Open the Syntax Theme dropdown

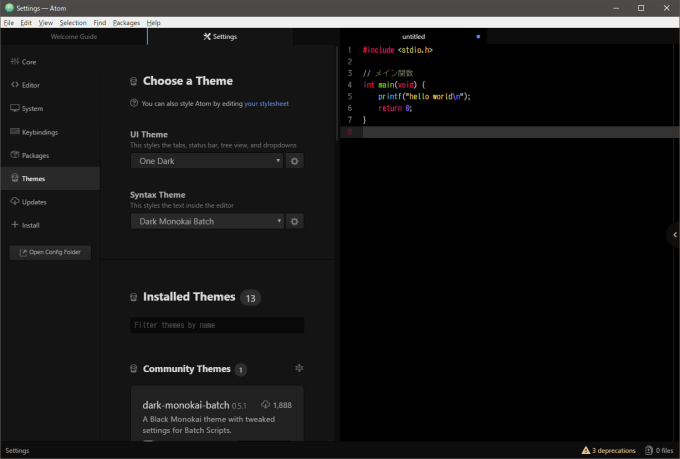coord(207,221)
